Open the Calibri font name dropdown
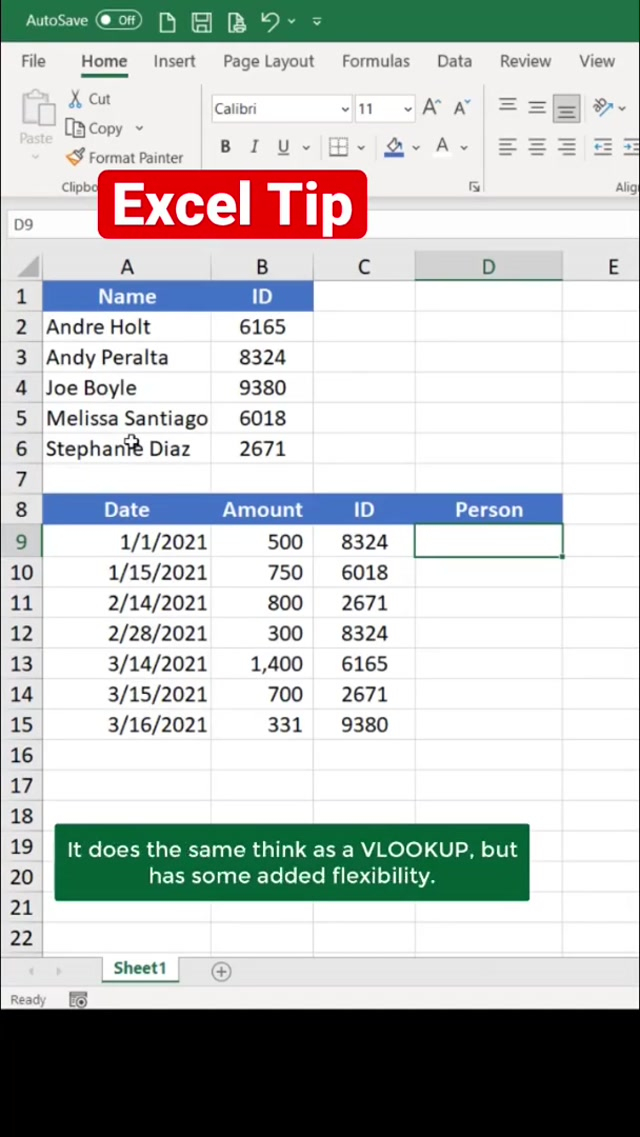 click(345, 109)
